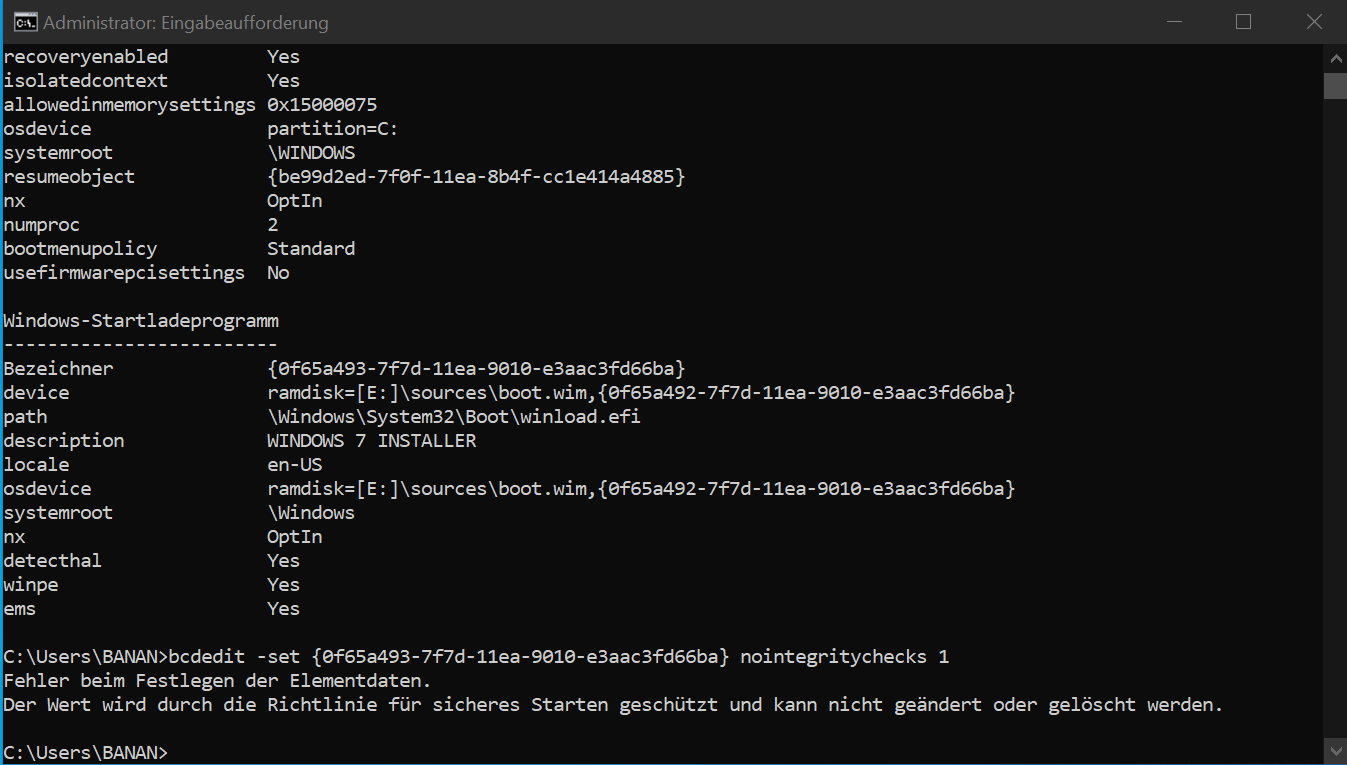Click the Bezeichner GUID value
This screenshot has width=1347, height=765.
point(476,369)
